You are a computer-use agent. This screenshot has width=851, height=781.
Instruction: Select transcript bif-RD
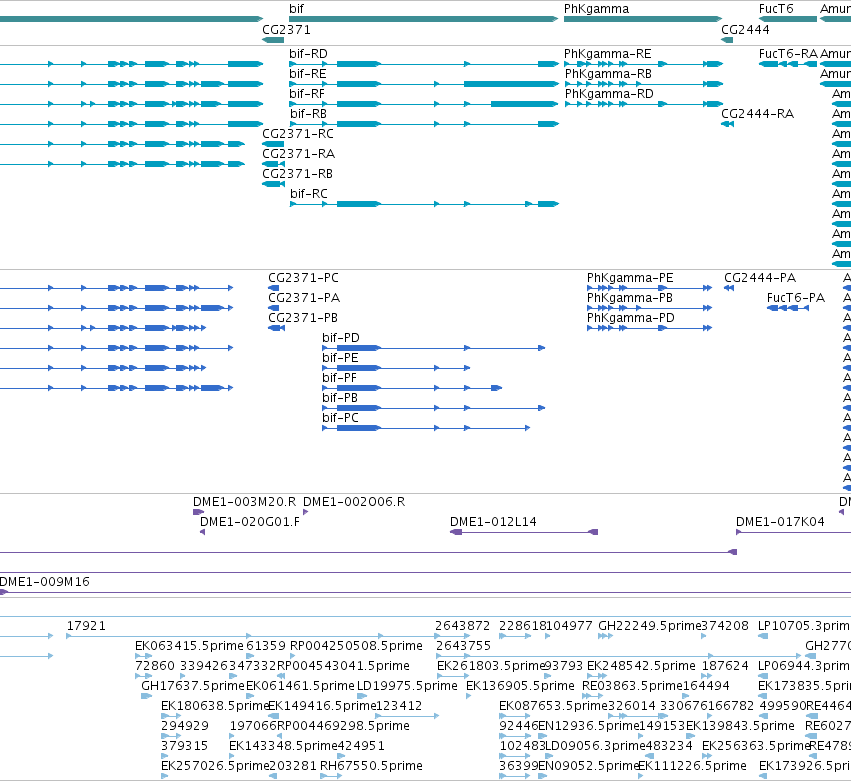pos(424,64)
